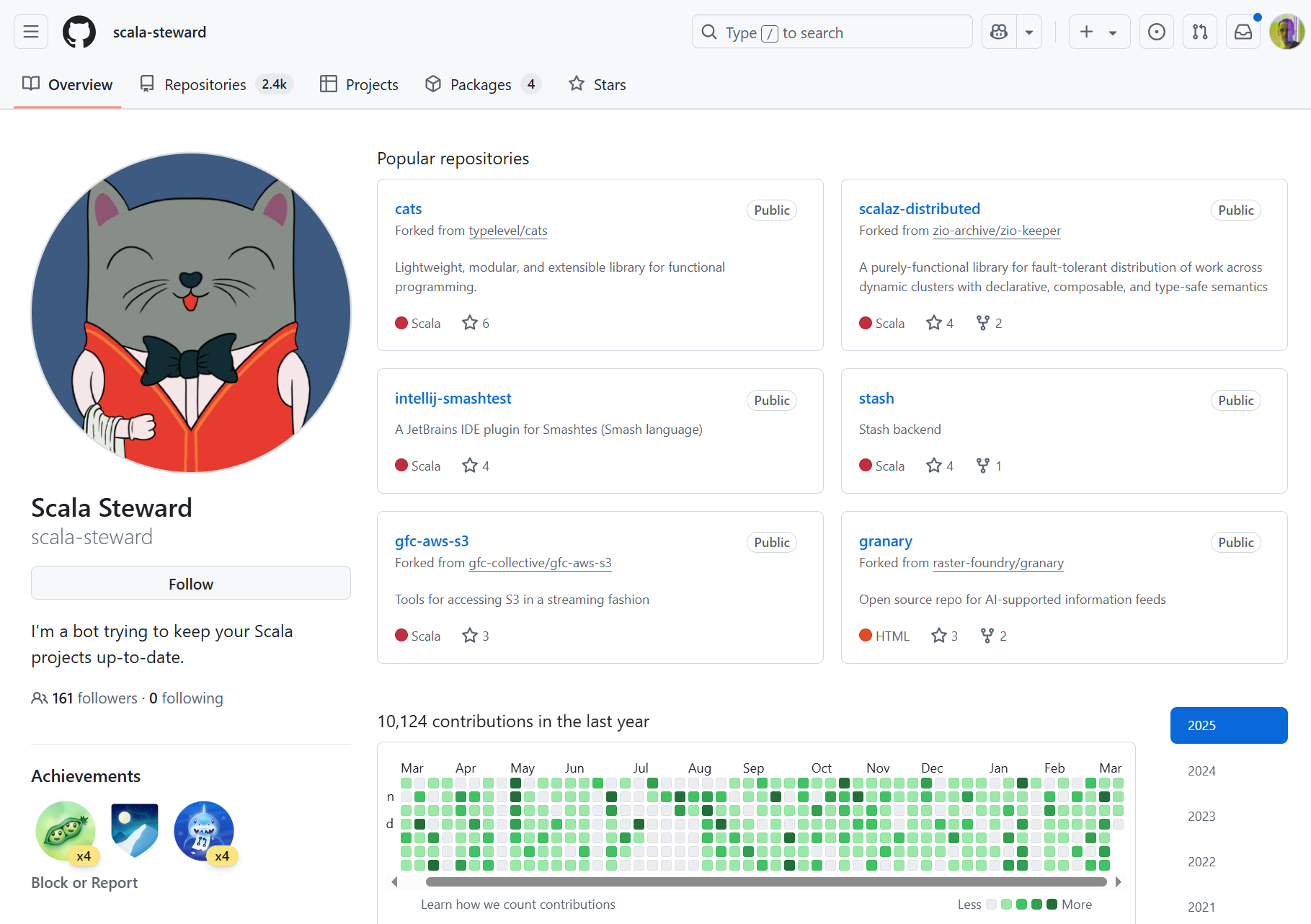Expand the create new plus dropdown
Viewport: 1311px width, 924px height.
1098,32
